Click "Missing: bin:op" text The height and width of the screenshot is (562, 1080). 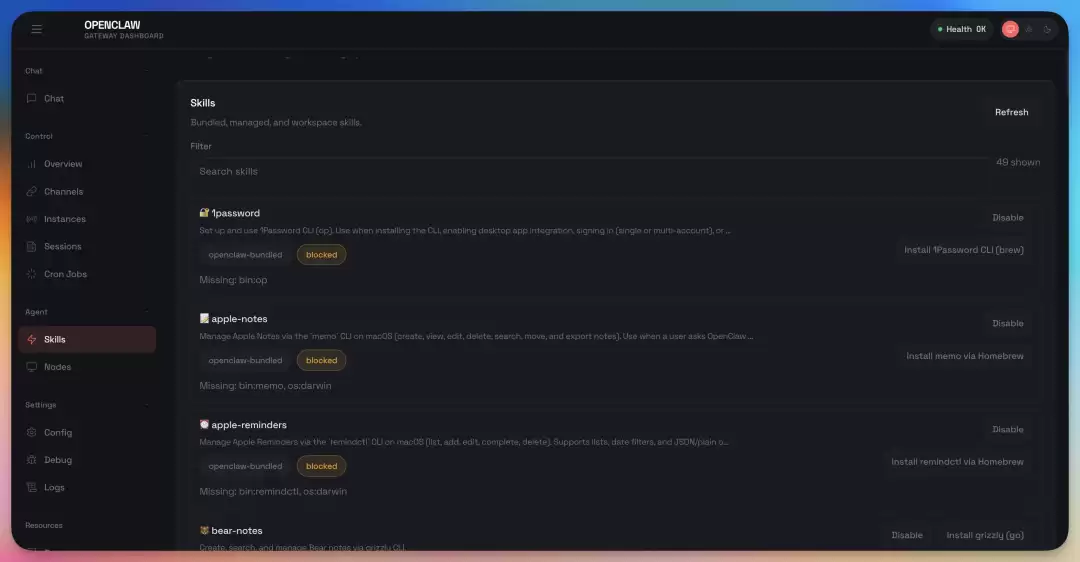233,280
